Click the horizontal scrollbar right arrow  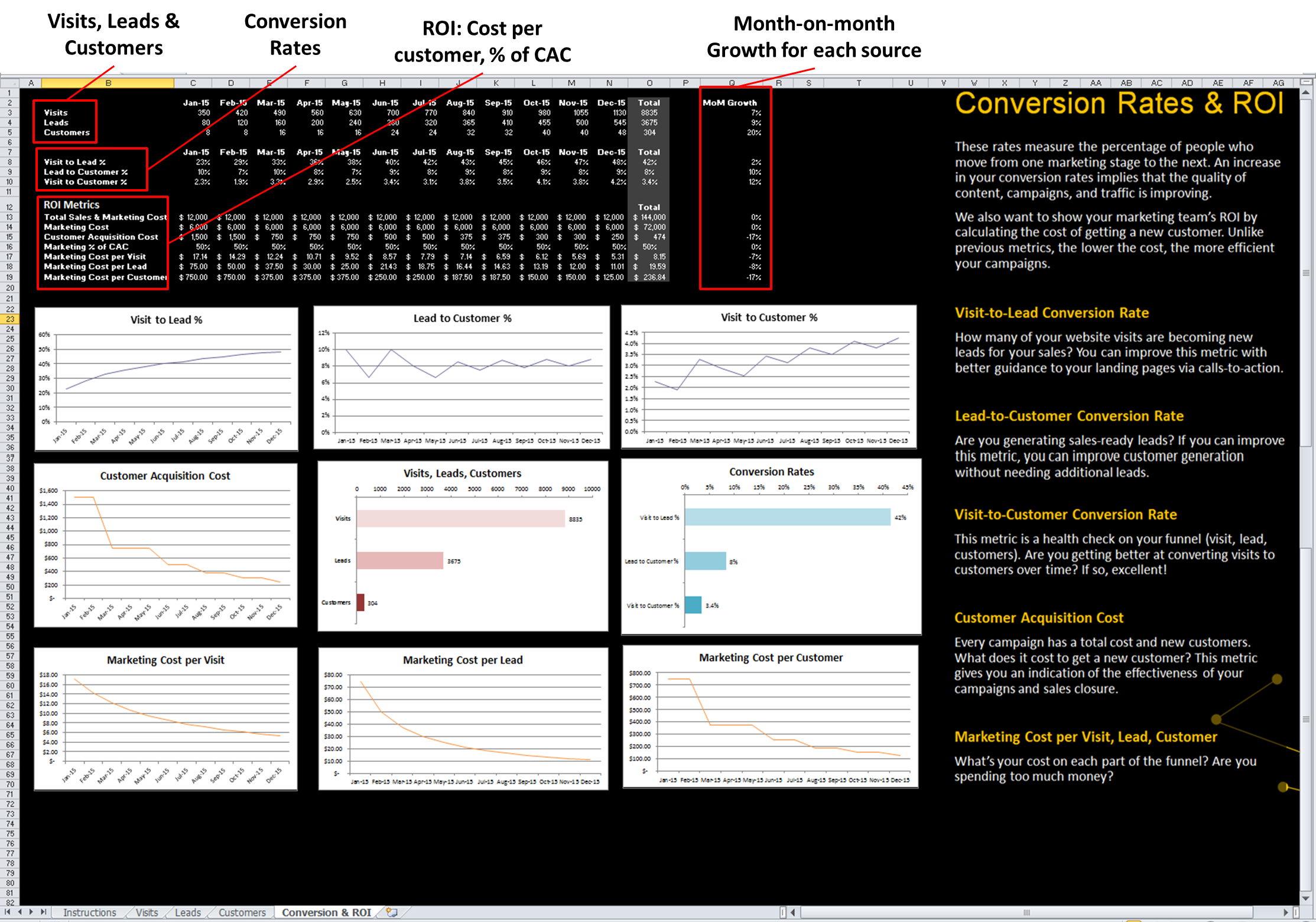(x=1285, y=912)
